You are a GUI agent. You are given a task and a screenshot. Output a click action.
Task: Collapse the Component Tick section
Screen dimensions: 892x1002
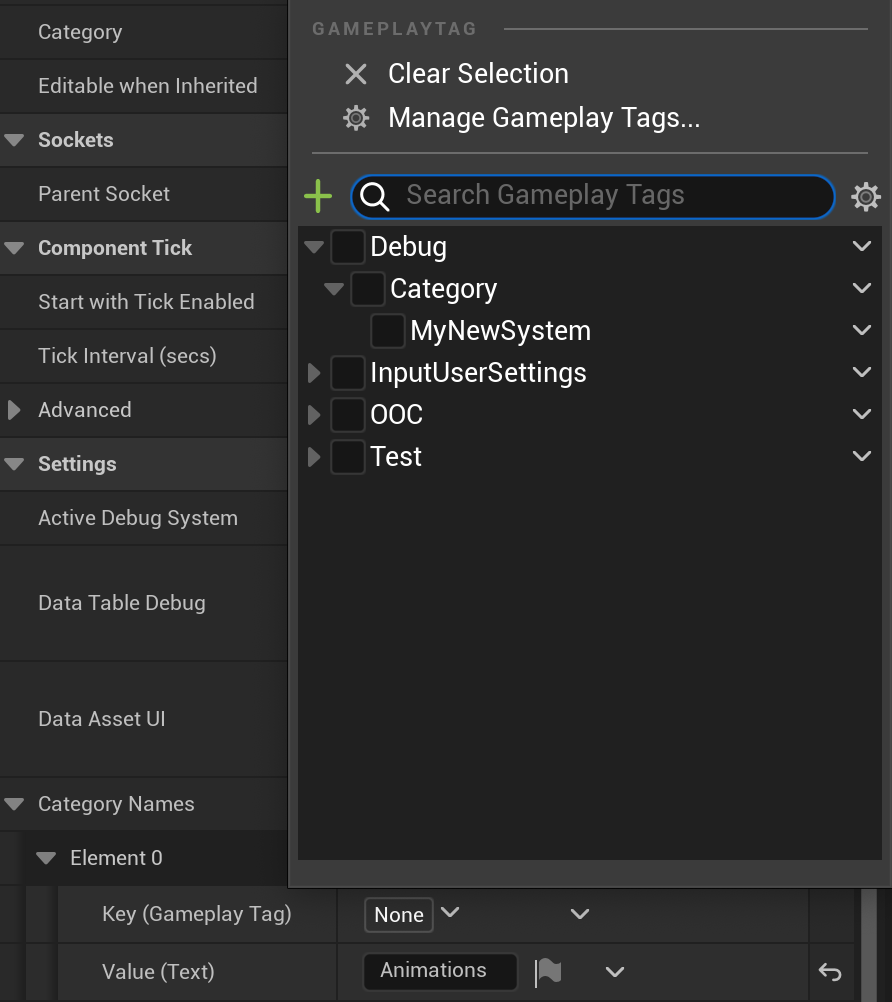14,248
